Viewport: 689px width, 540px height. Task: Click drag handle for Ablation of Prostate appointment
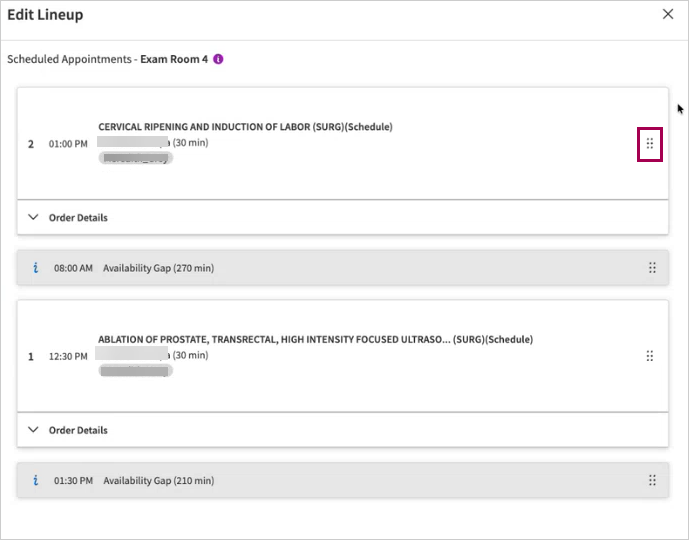[649, 356]
